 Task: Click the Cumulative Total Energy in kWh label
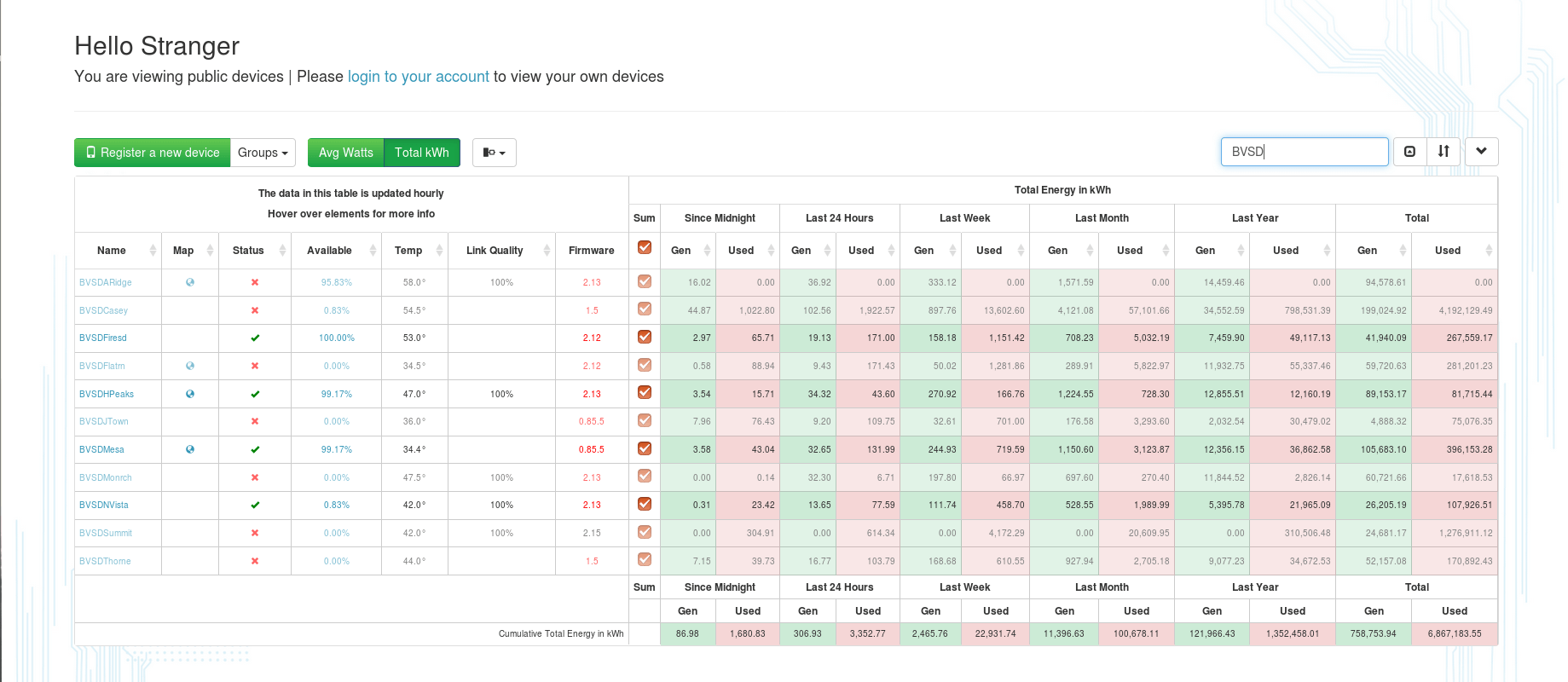[x=561, y=633]
